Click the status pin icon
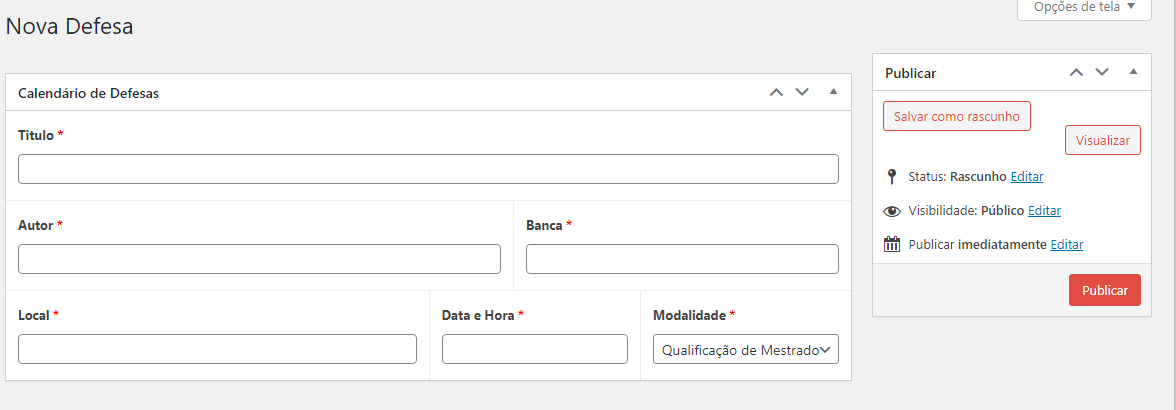The image size is (1176, 410). point(892,177)
